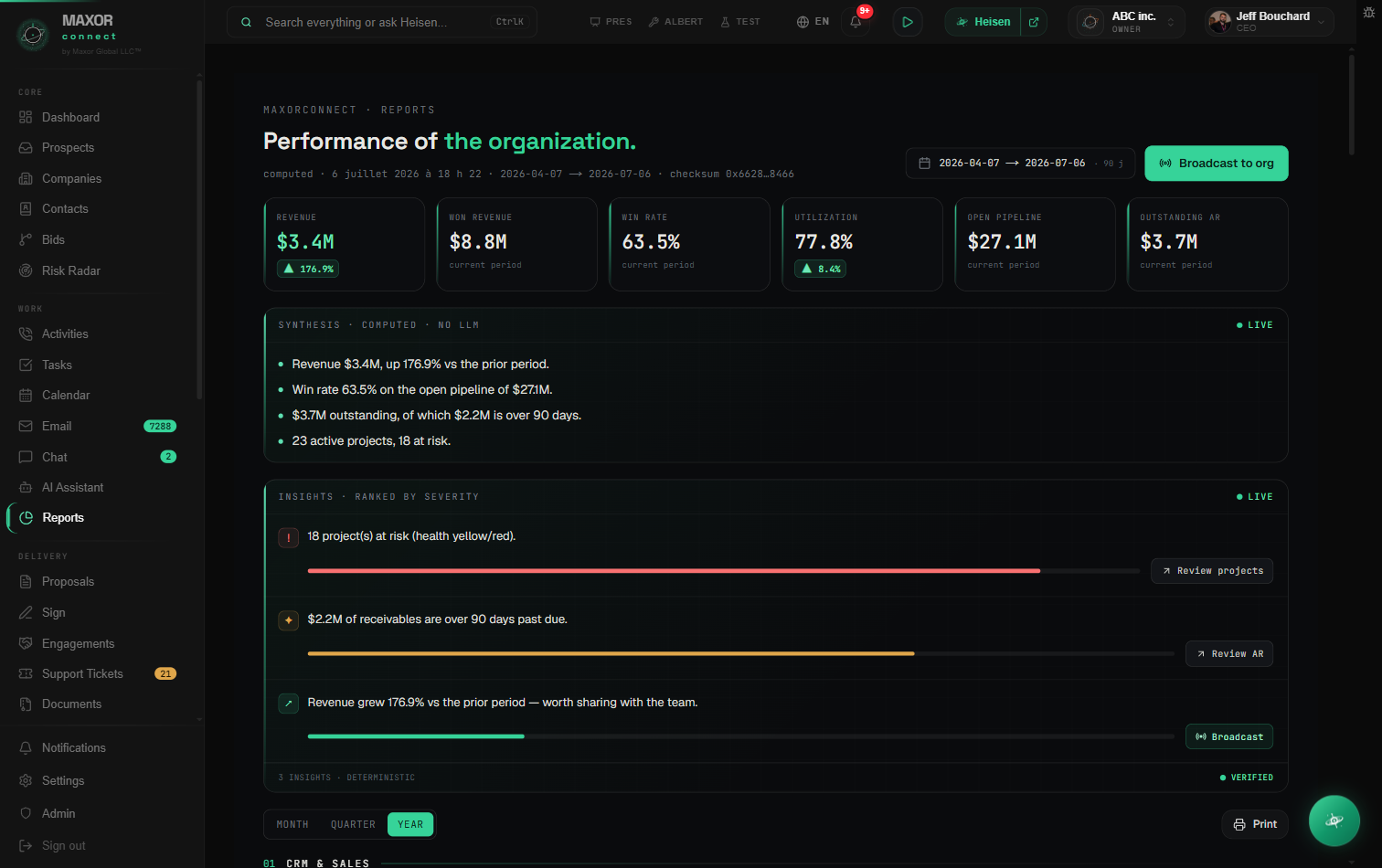Click Broadcast button for revenue insight
Image resolution: width=1382 pixels, height=868 pixels.
pos(1229,737)
